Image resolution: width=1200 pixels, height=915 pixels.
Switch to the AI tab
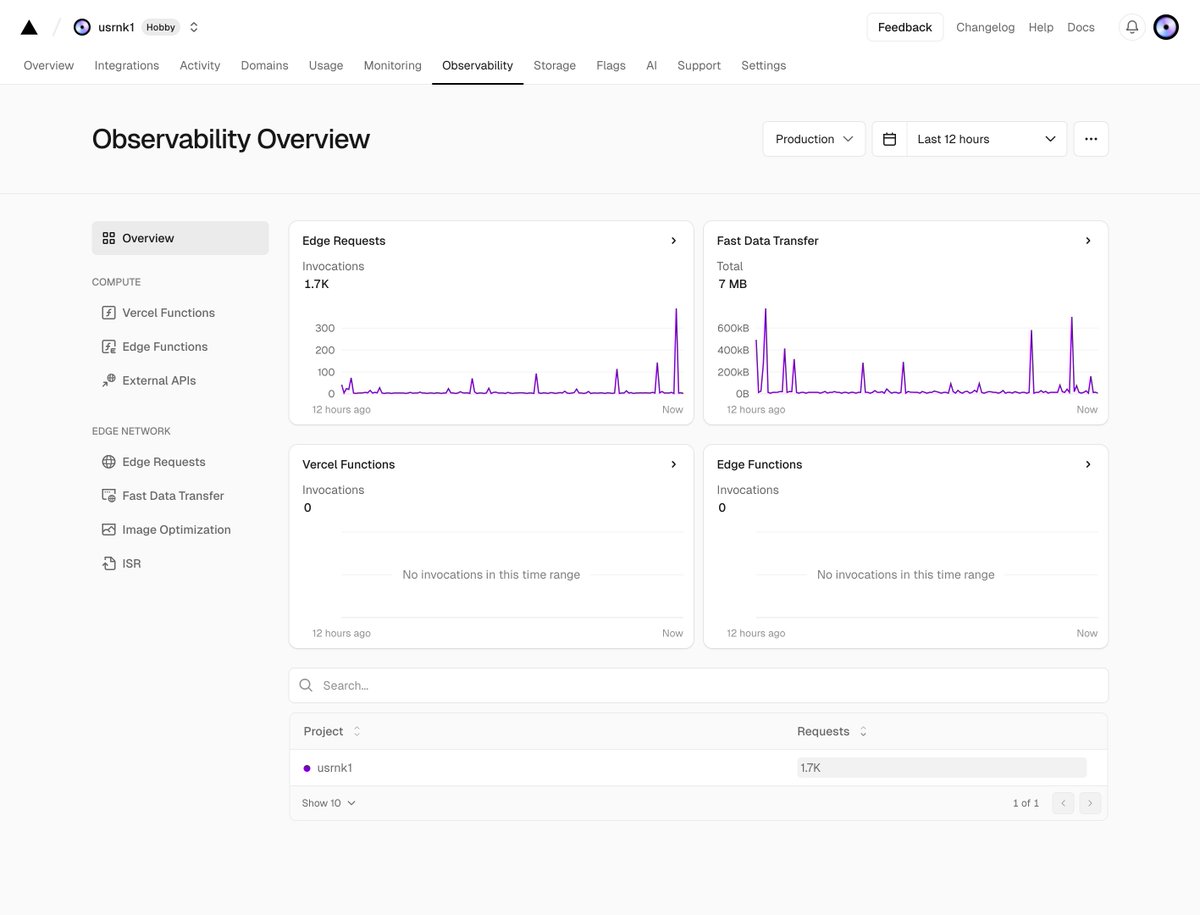652,66
